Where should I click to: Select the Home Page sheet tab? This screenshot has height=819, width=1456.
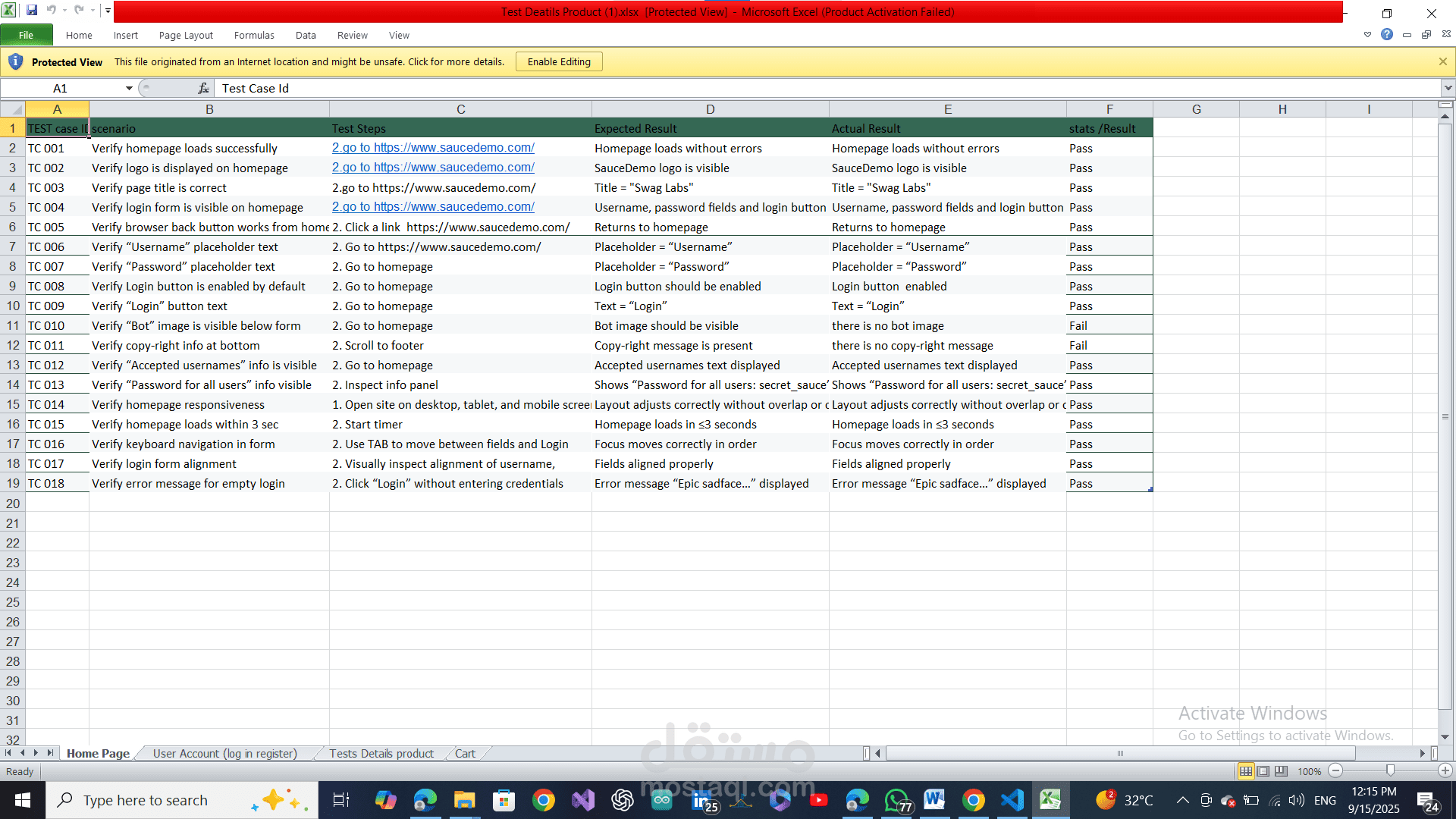(98, 754)
